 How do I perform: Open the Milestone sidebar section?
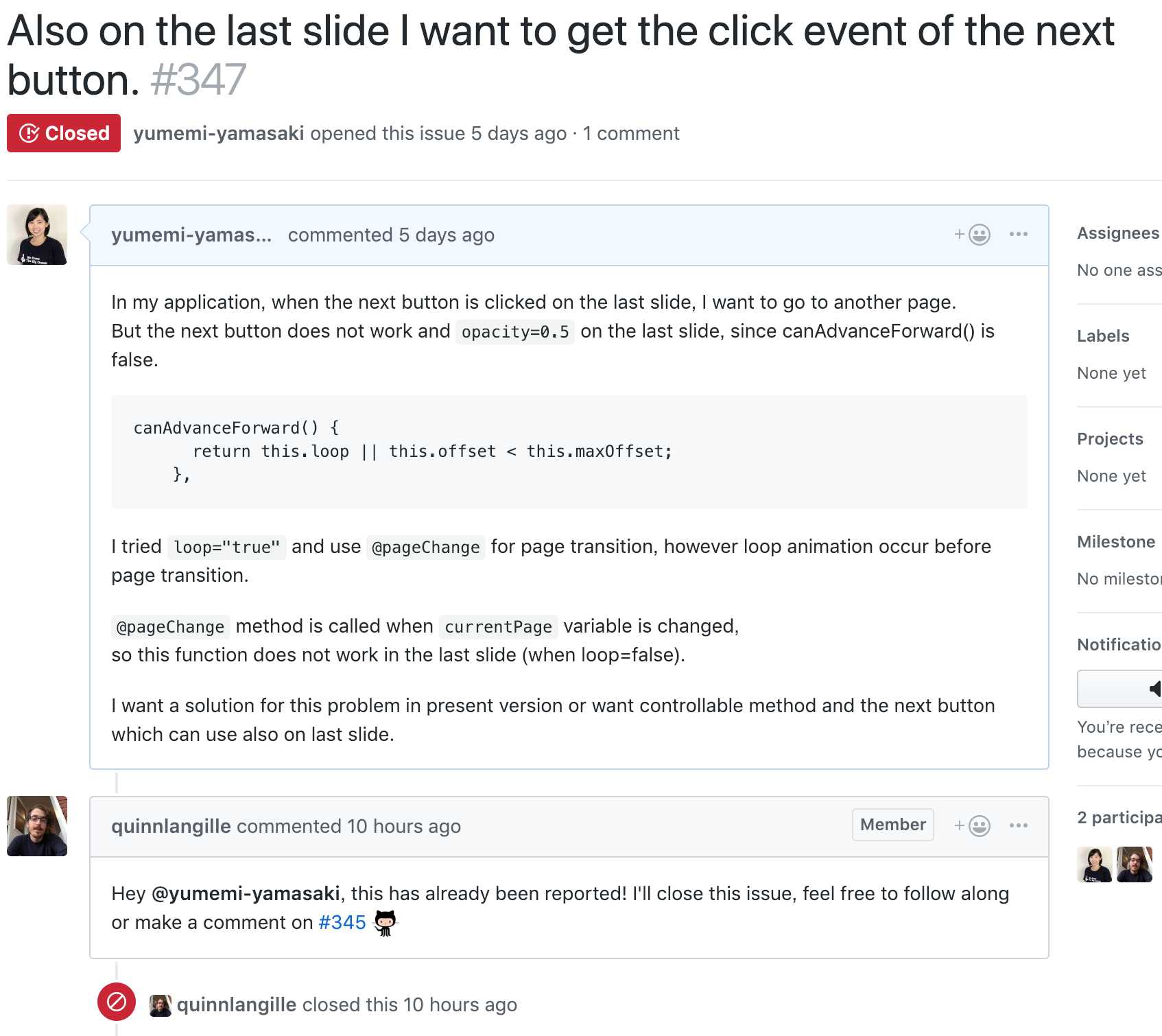click(1116, 542)
